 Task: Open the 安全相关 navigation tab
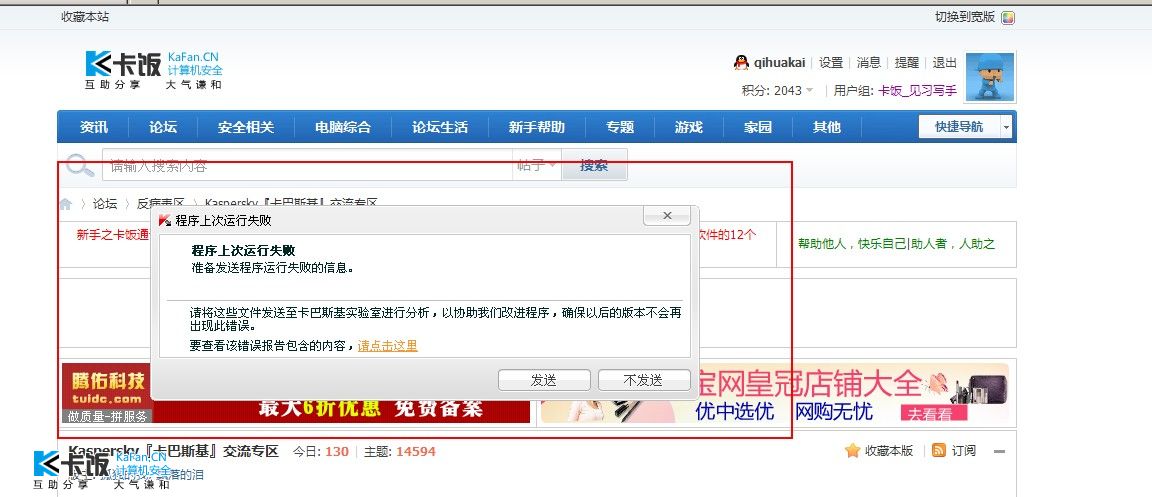pyautogui.click(x=245, y=127)
